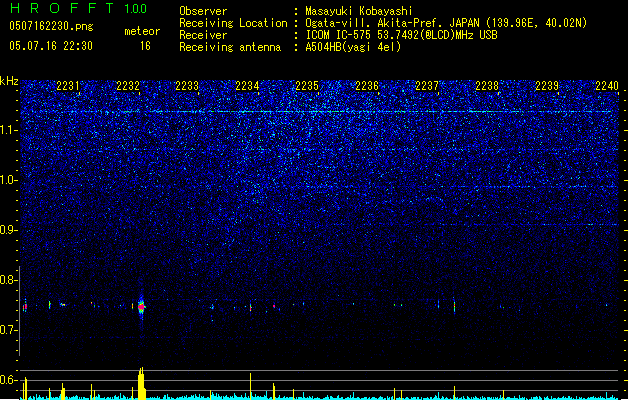This screenshot has height=400, width=629.
Task: Click time marker 2237 on spectrogram
Action: pos(427,86)
